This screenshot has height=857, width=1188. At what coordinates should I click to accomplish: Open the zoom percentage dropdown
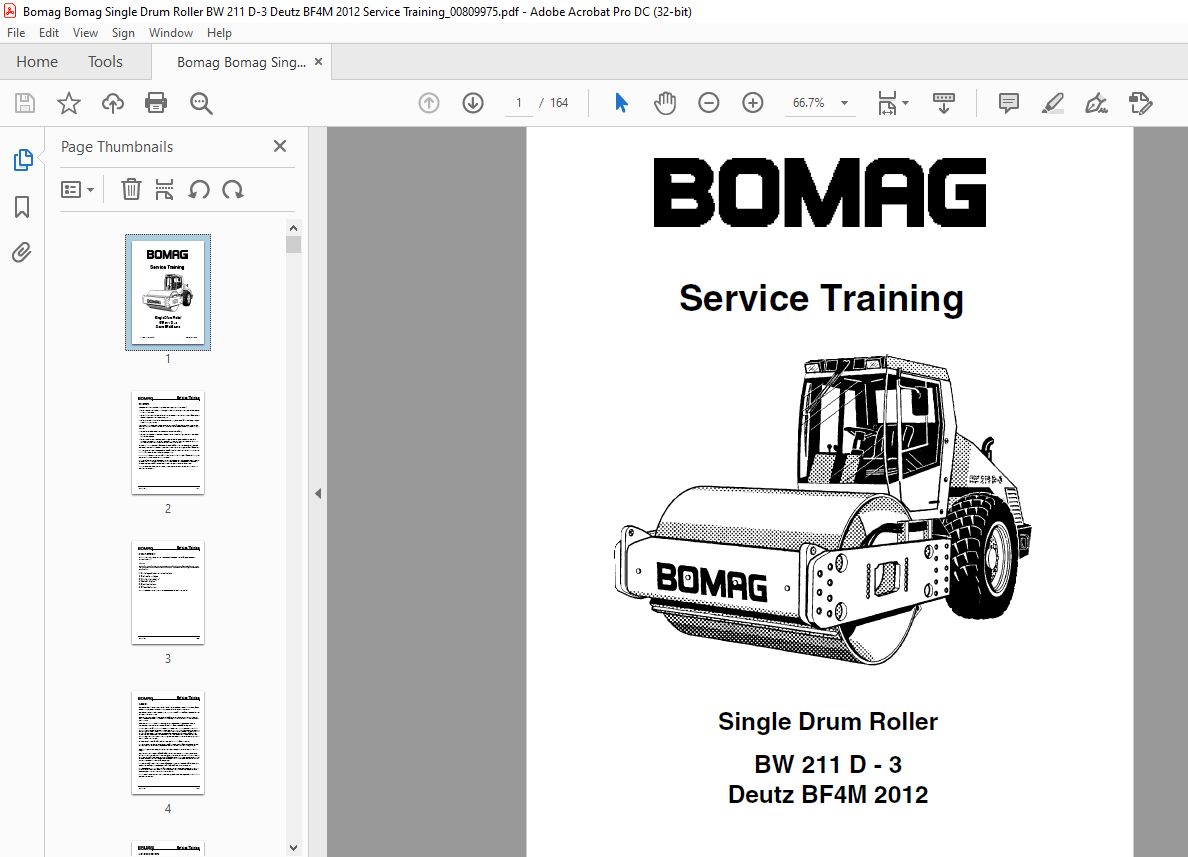[844, 103]
